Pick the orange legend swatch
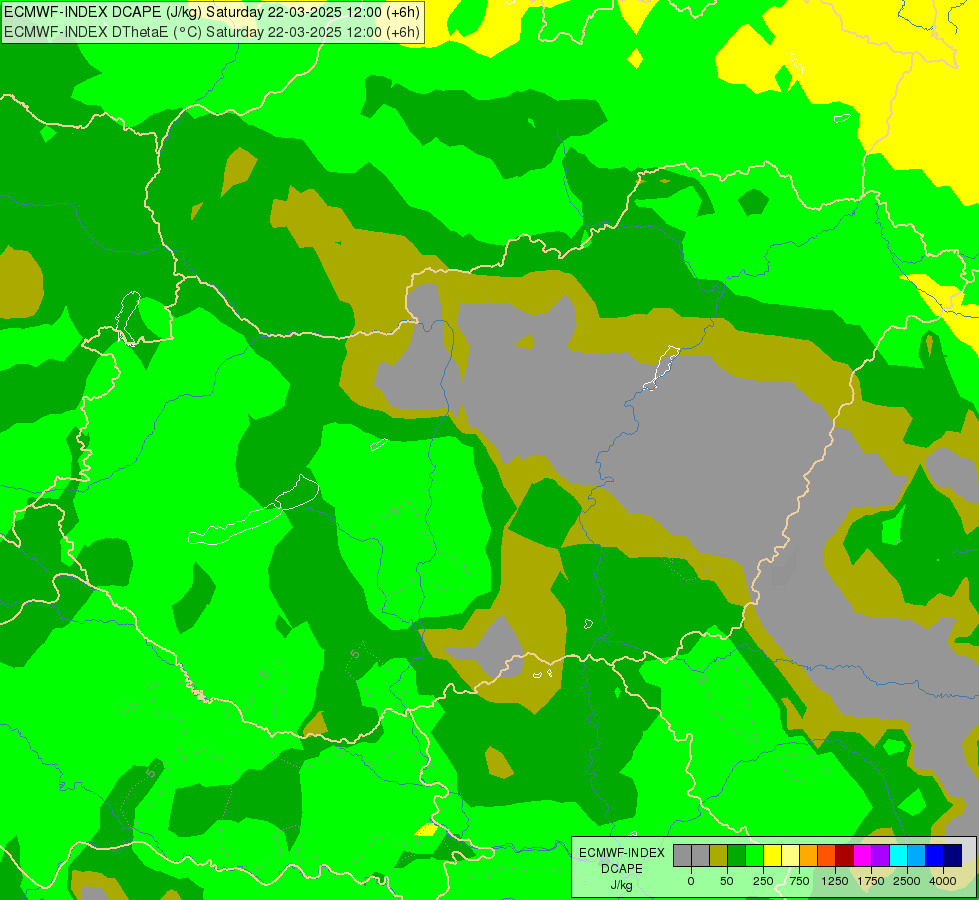The height and width of the screenshot is (900, 979). pos(809,855)
